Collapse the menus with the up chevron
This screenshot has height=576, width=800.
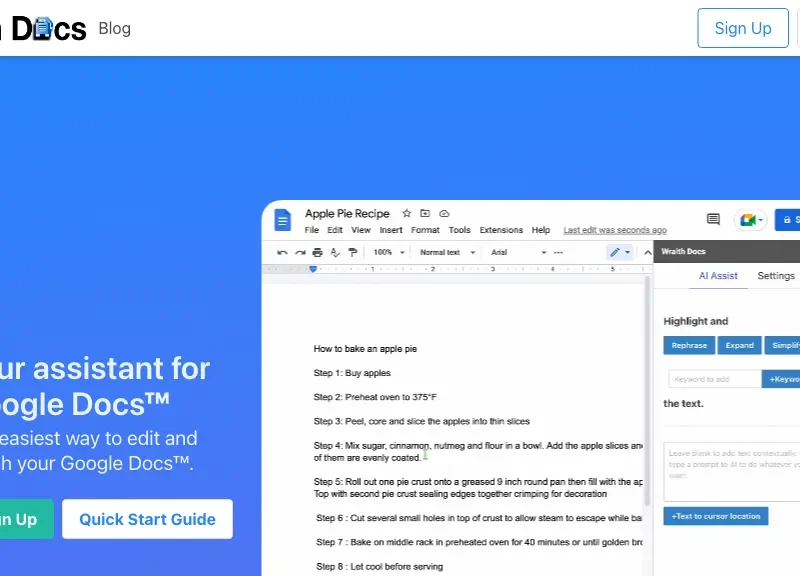point(647,252)
